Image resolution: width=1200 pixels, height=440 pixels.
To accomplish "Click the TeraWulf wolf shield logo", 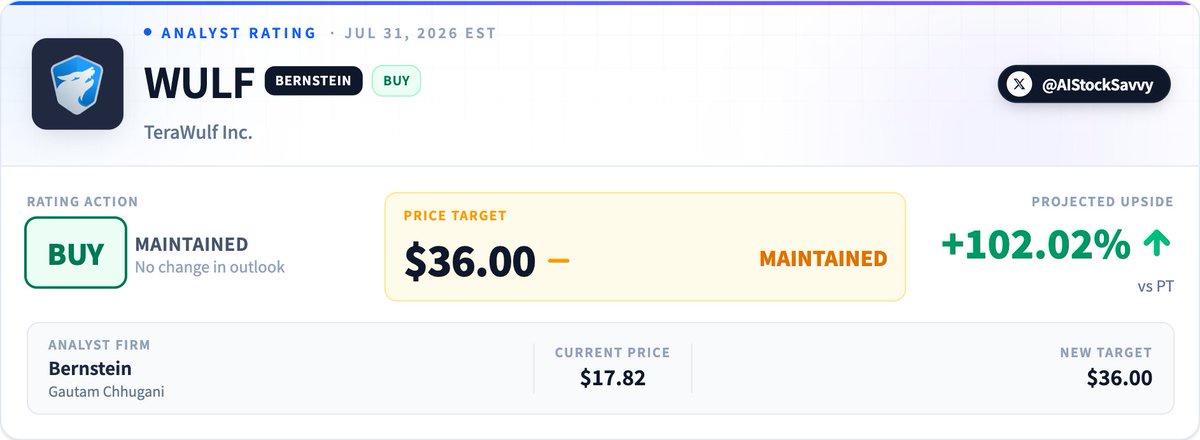I will point(77,85).
